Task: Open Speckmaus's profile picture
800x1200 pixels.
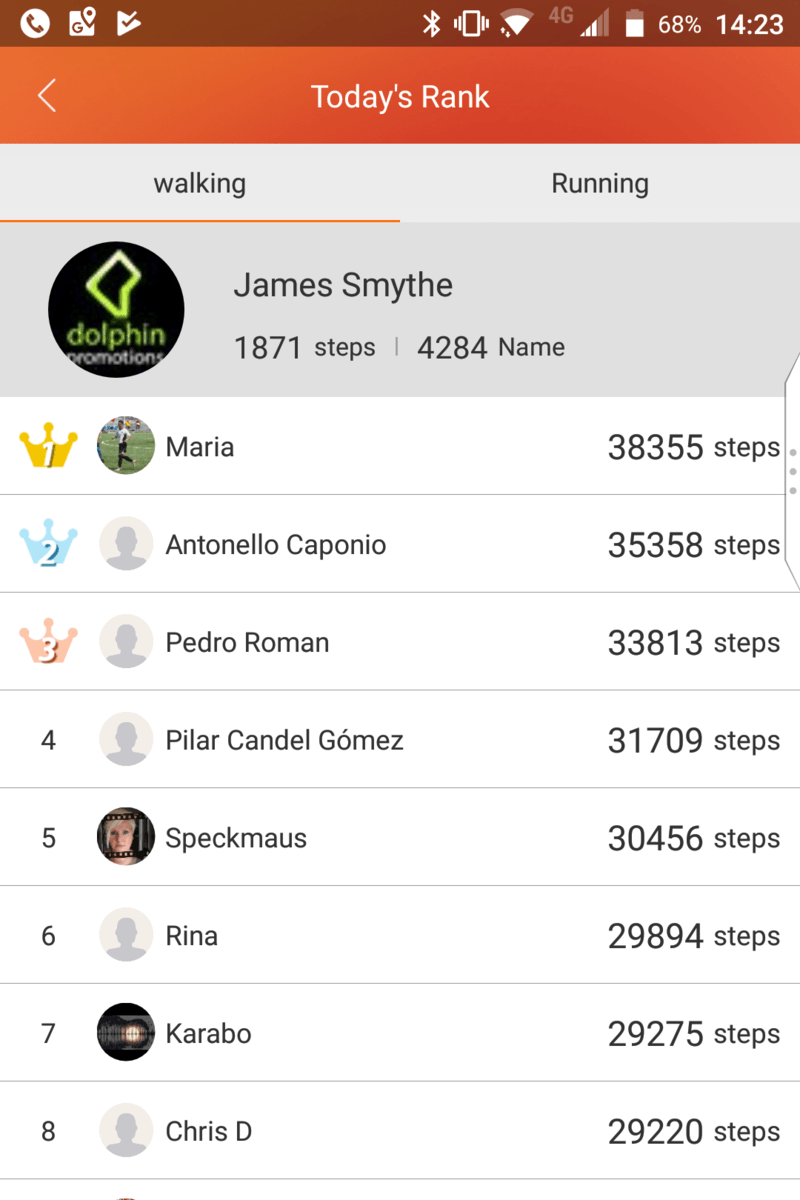Action: 126,837
